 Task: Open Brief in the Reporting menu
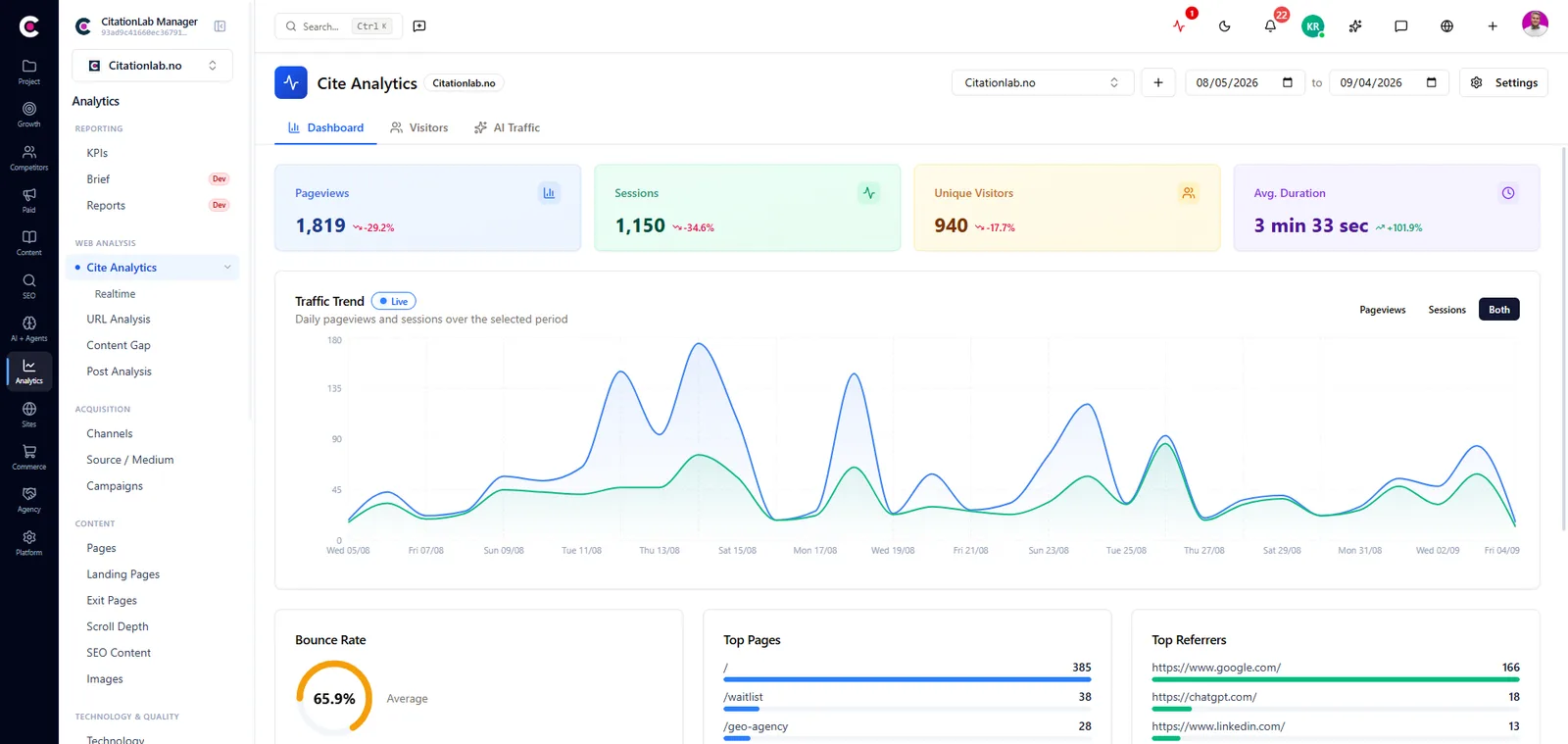coord(98,179)
